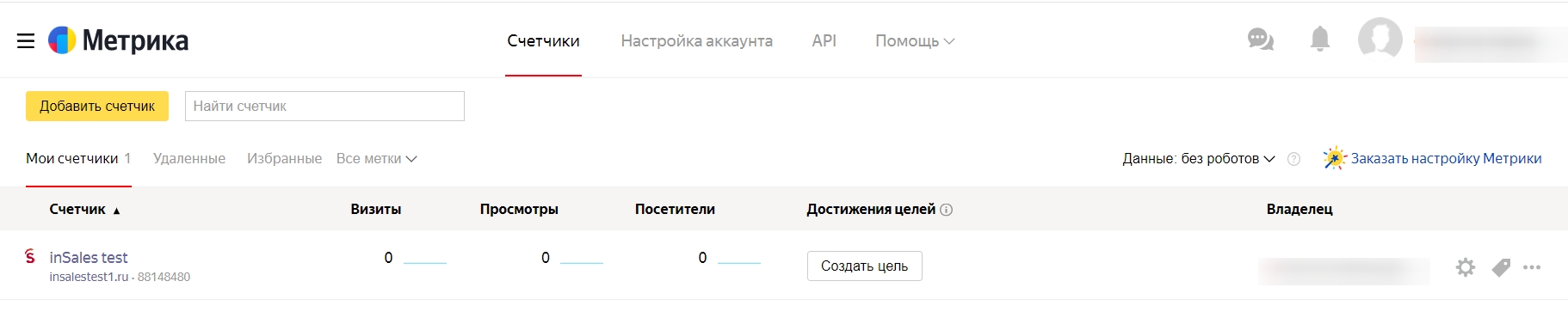The image size is (1568, 324).
Task: Click the insalestest1.ru domain text
Action: tap(89, 277)
